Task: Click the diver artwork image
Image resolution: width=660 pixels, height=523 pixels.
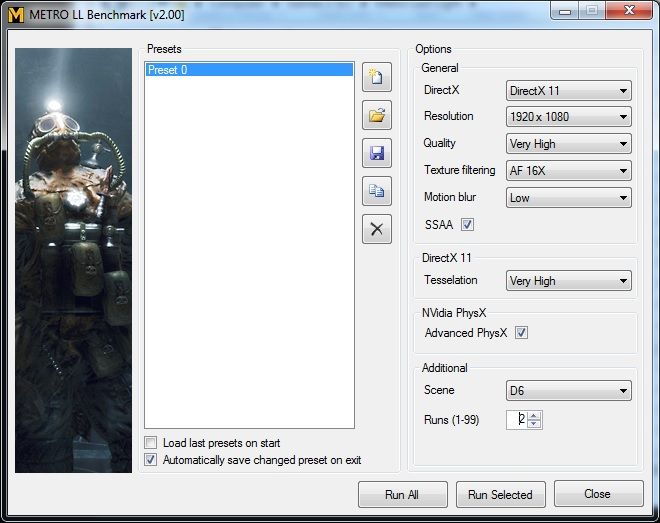Action: point(74,260)
